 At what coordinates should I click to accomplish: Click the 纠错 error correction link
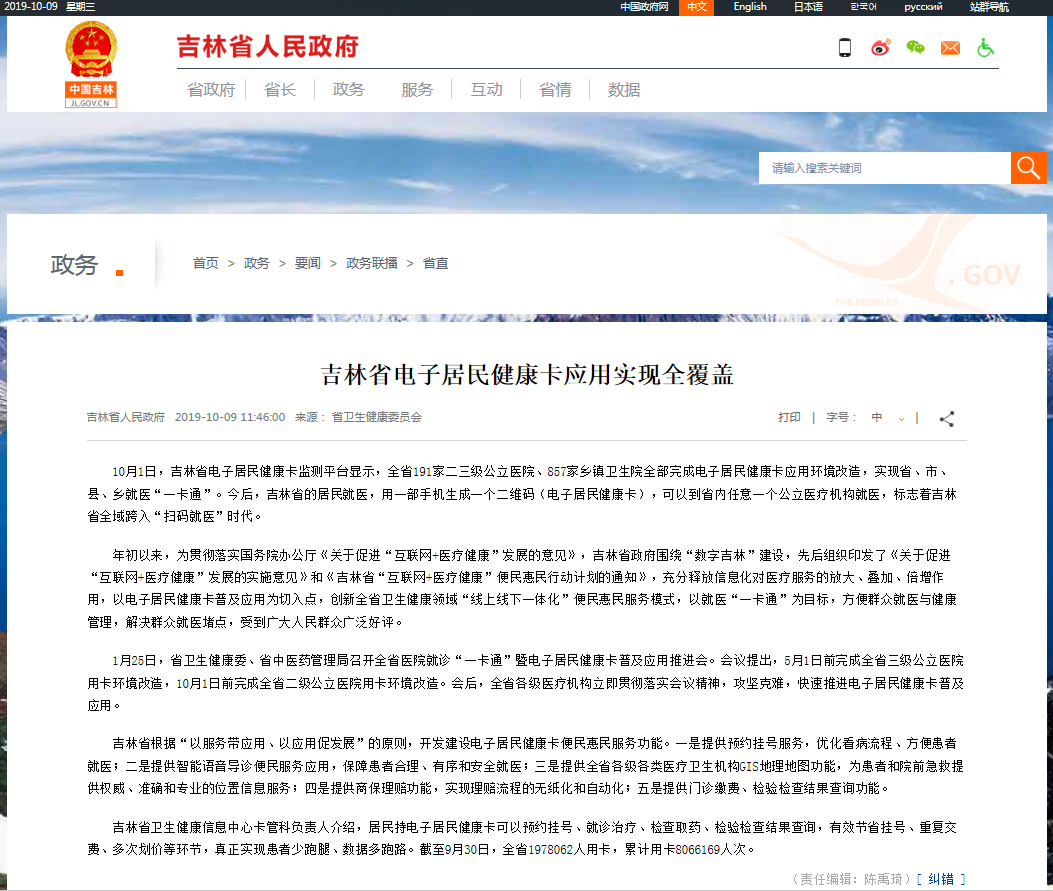[941, 879]
